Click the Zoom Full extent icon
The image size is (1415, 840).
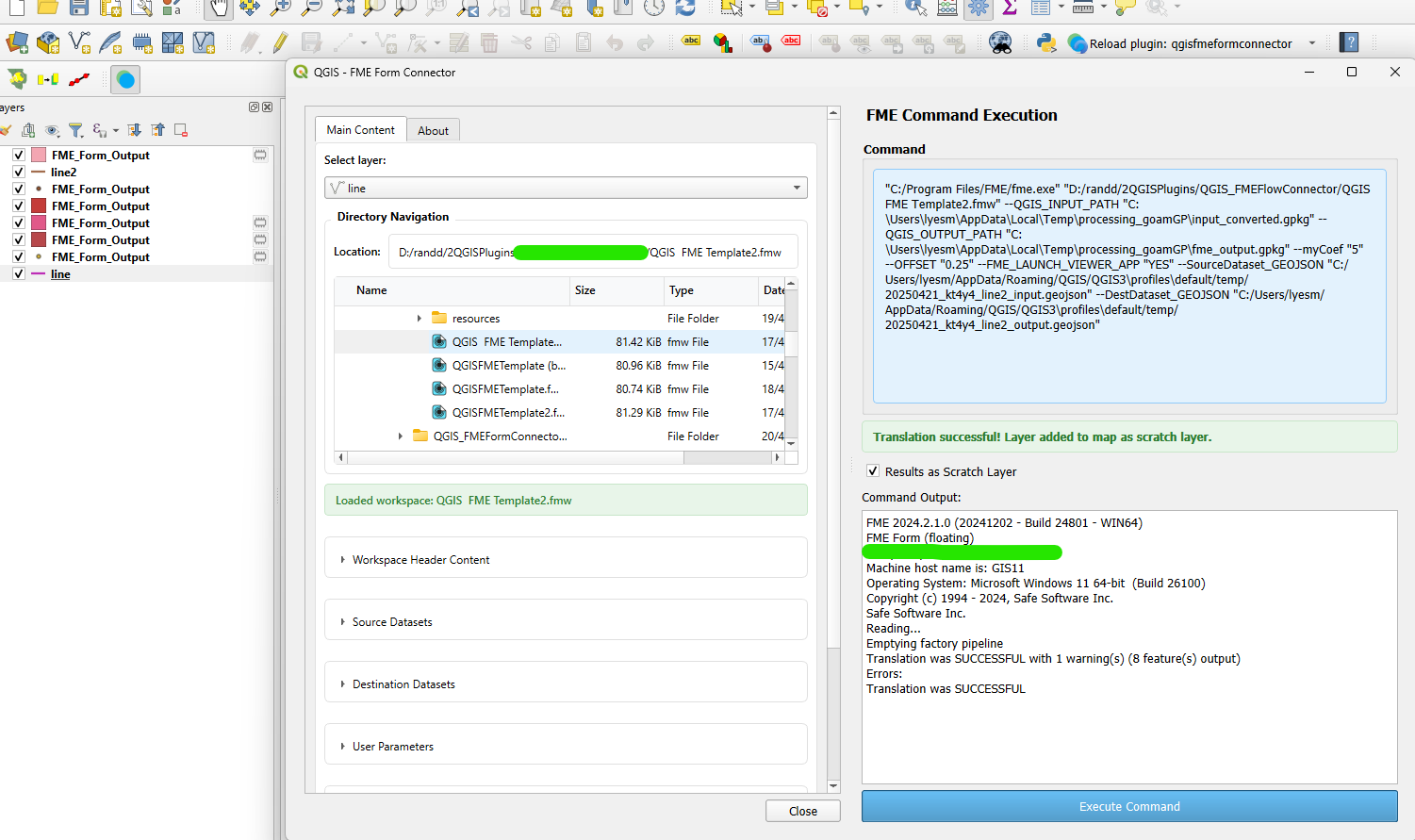coord(343,8)
